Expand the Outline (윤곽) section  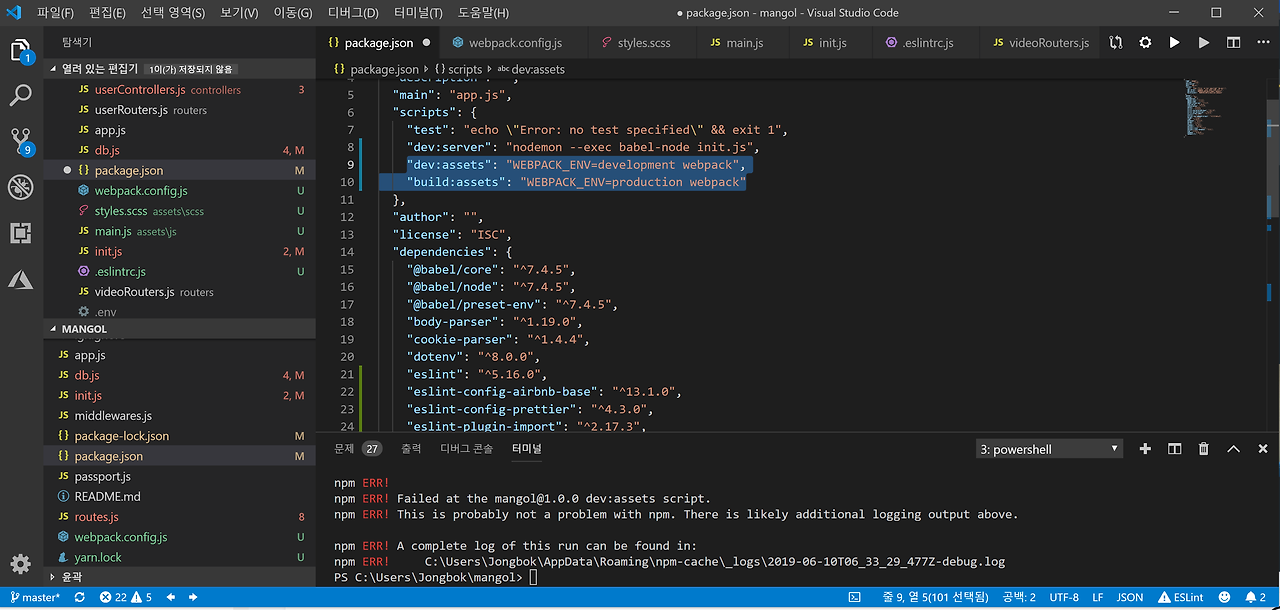[x=180, y=577]
